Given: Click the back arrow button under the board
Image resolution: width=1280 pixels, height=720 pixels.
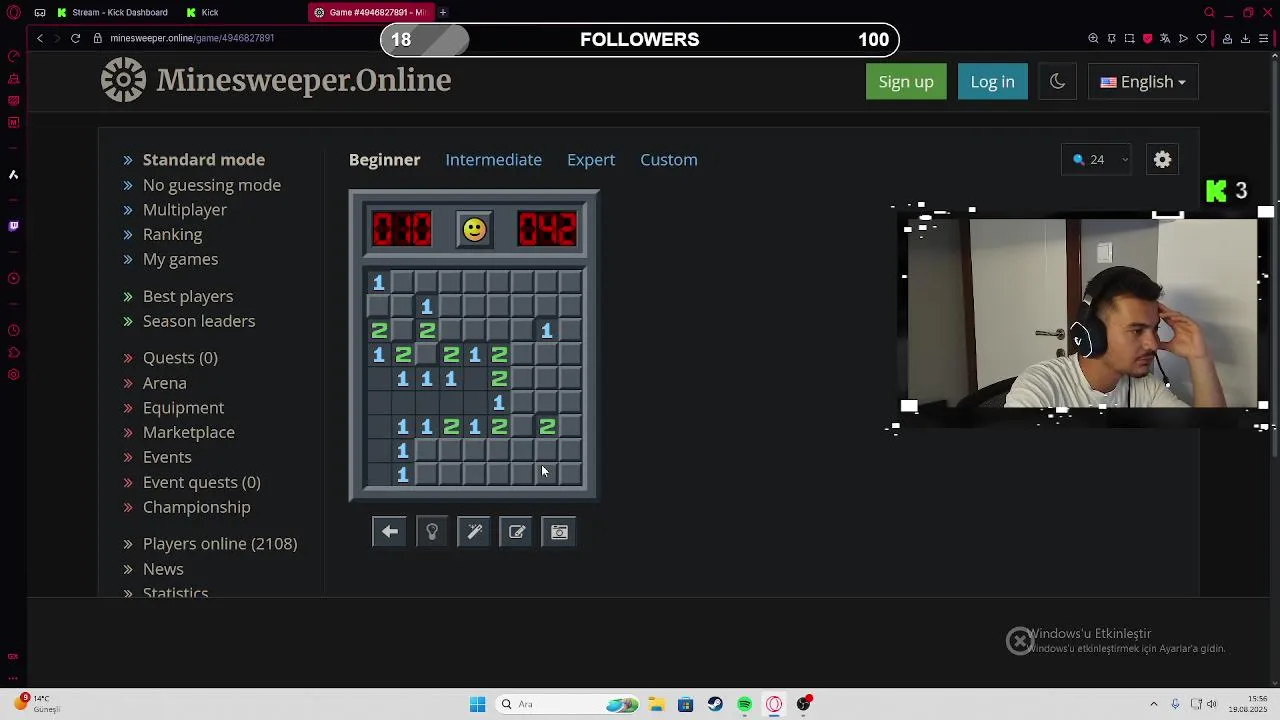Looking at the screenshot, I should click(390, 532).
